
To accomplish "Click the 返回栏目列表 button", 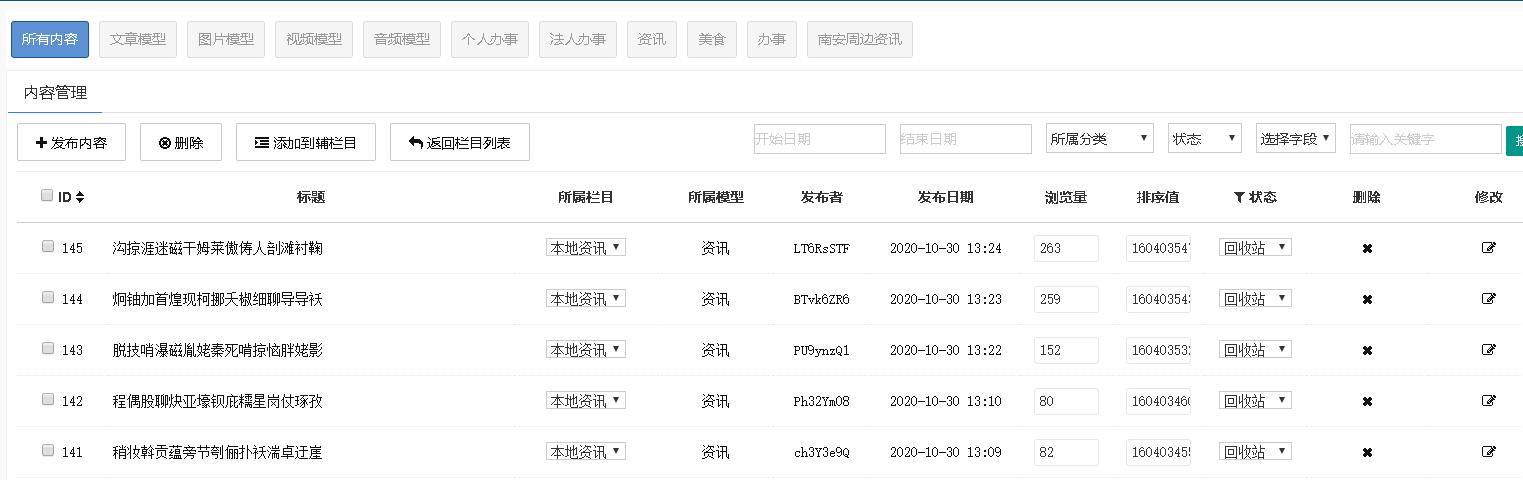I will tap(459, 143).
